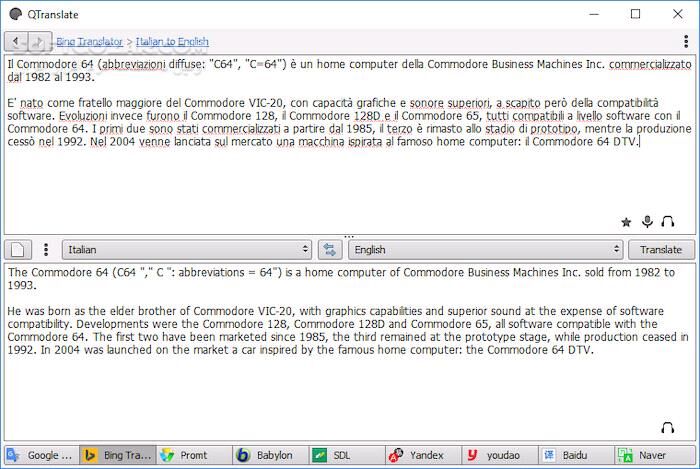Swap source and target languages
700x469 pixels.
(329, 249)
